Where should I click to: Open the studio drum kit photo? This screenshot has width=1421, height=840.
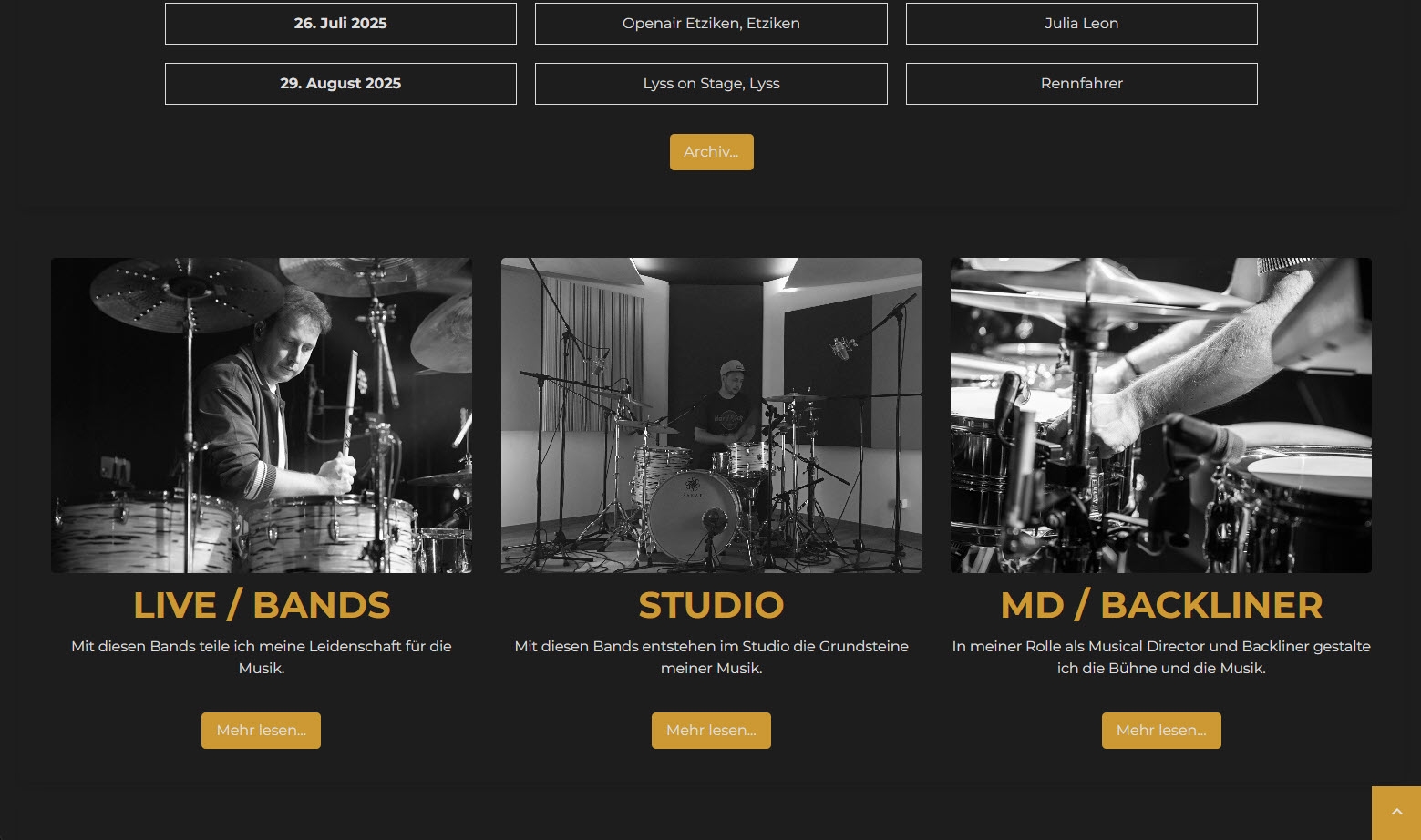(711, 415)
